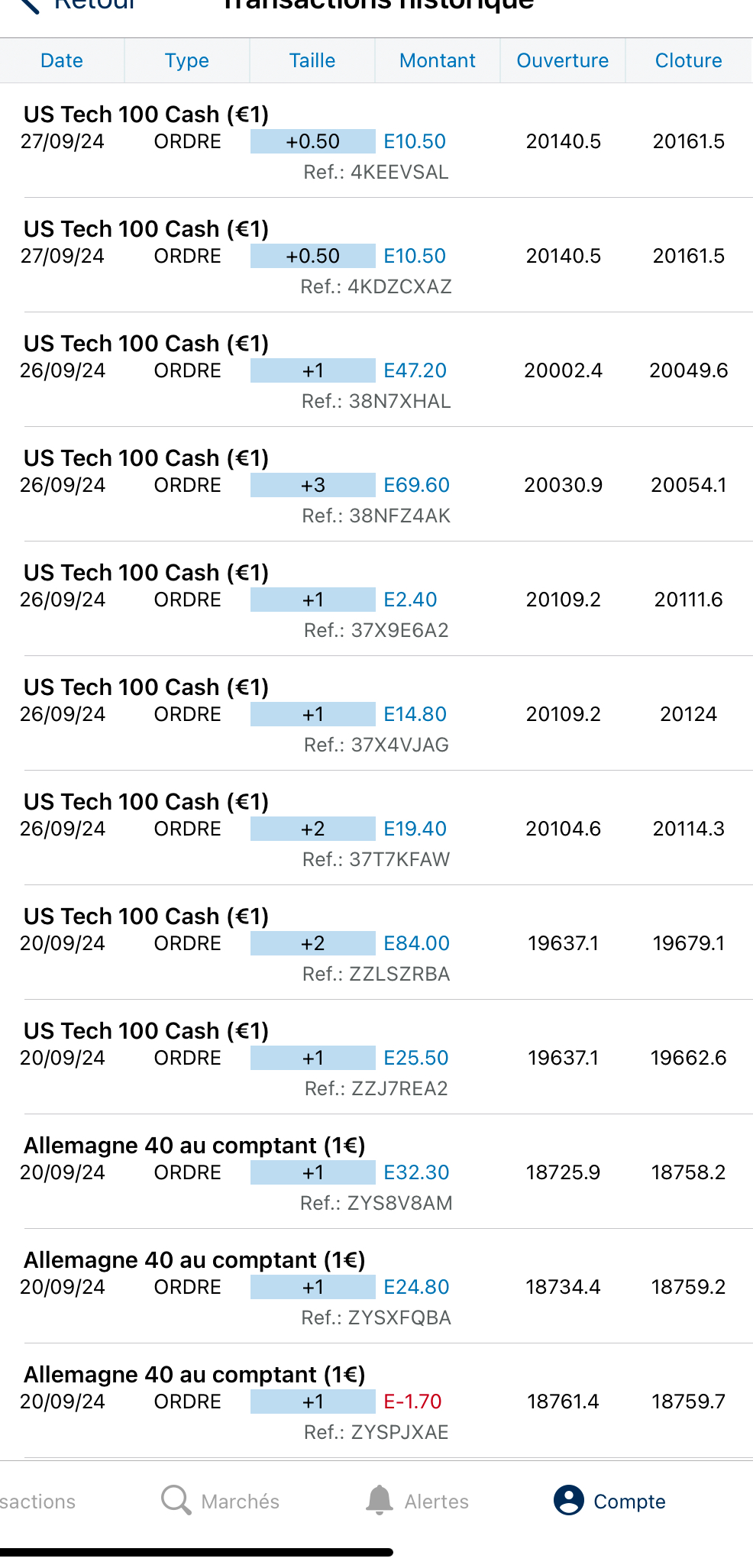Open the negative E-1.70 transaction
The width and height of the screenshot is (753, 1568).
coord(412,1402)
